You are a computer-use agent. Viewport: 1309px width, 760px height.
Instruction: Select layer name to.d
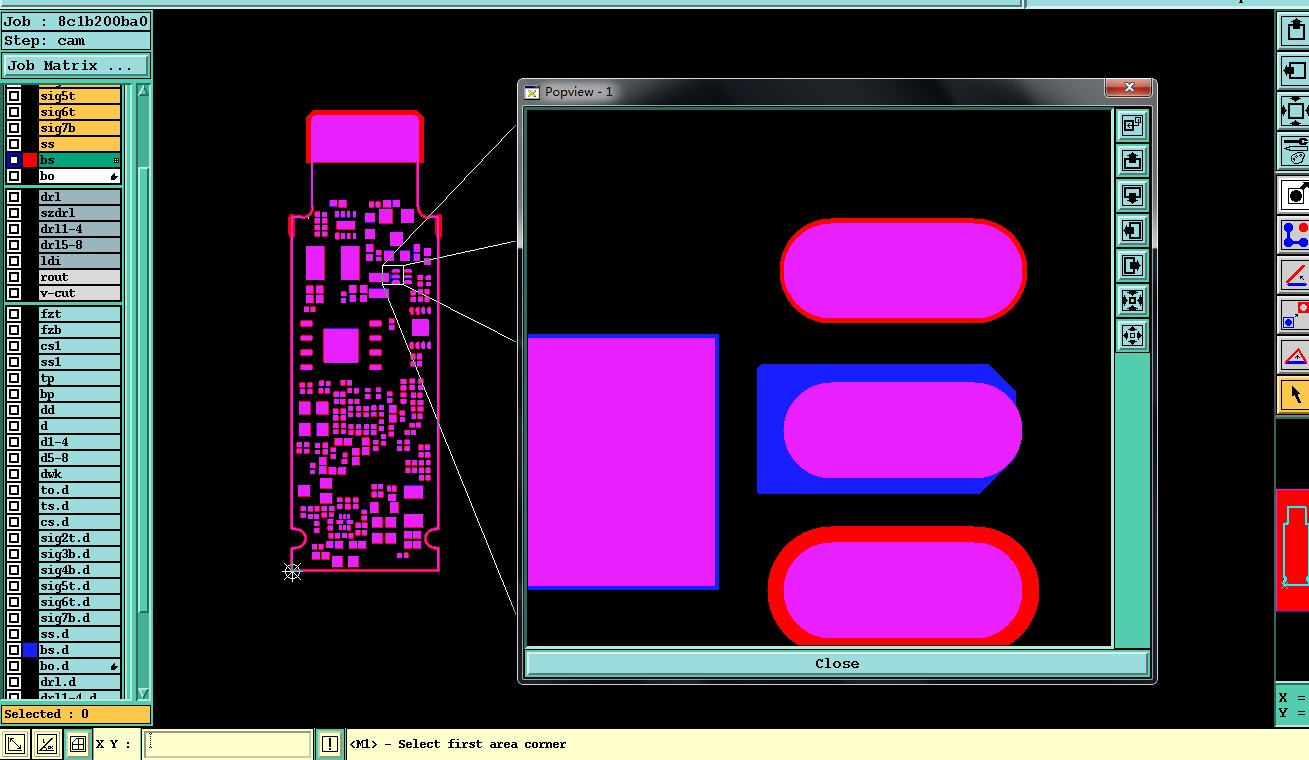point(80,490)
